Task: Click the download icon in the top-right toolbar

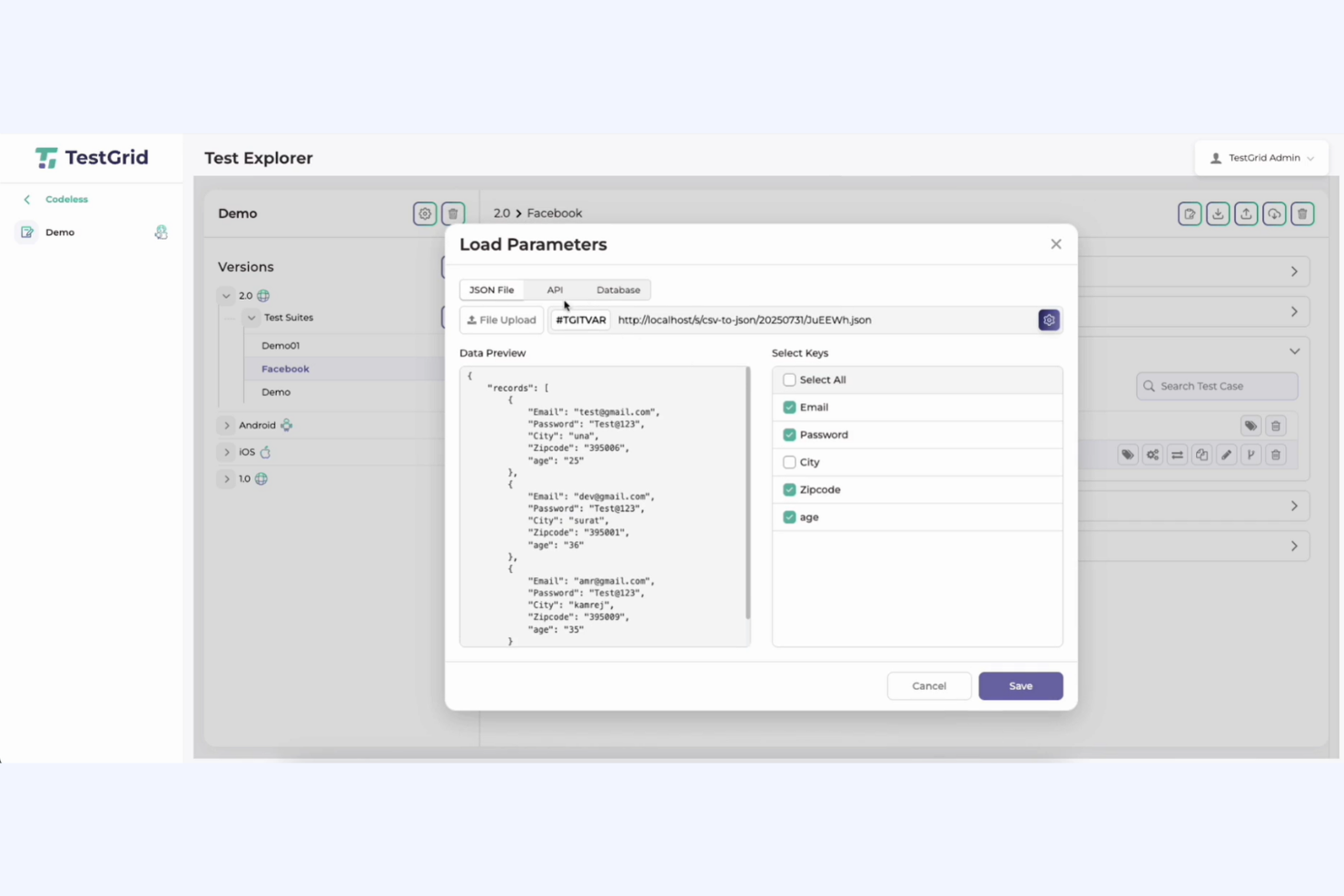Action: tap(1218, 213)
